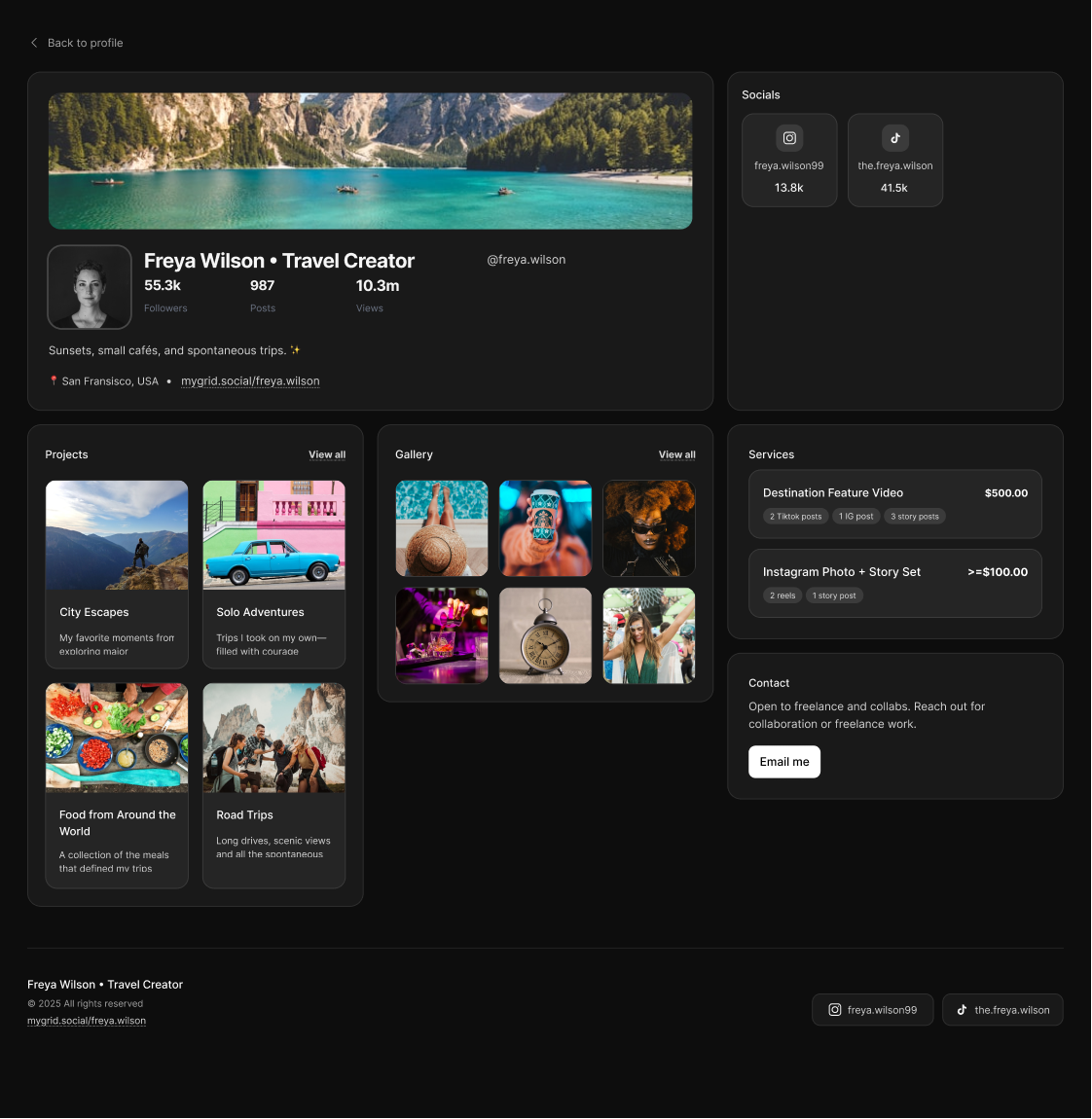Image resolution: width=1092 pixels, height=1119 pixels.
Task: Click the red location pin icon
Action: (54, 380)
